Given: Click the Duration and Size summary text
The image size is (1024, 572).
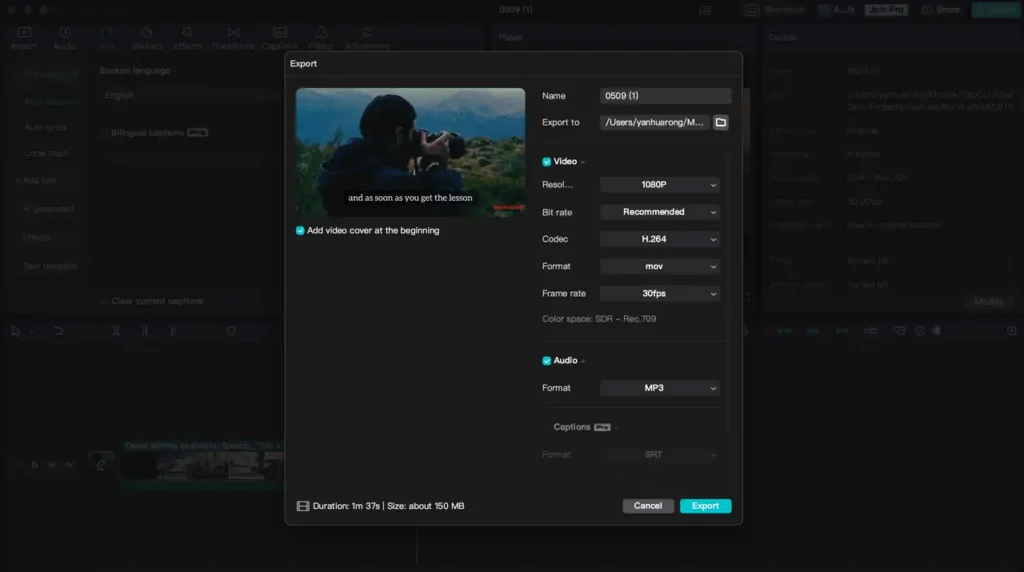Looking at the screenshot, I should (x=389, y=506).
